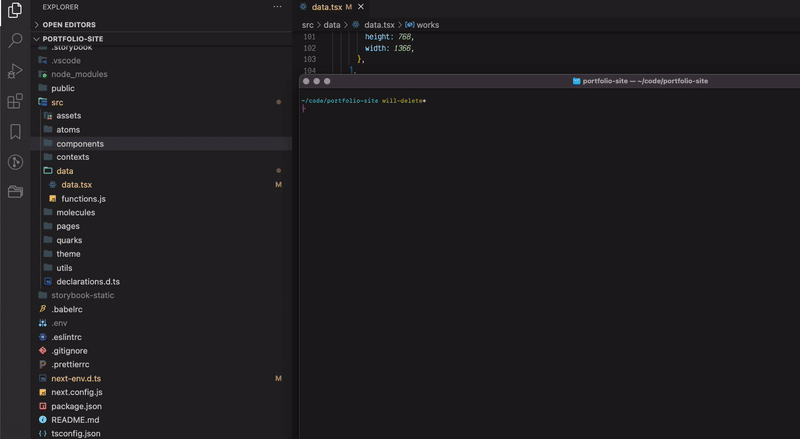Collapse the data folder
This screenshot has width=800, height=439.
[x=64, y=171]
